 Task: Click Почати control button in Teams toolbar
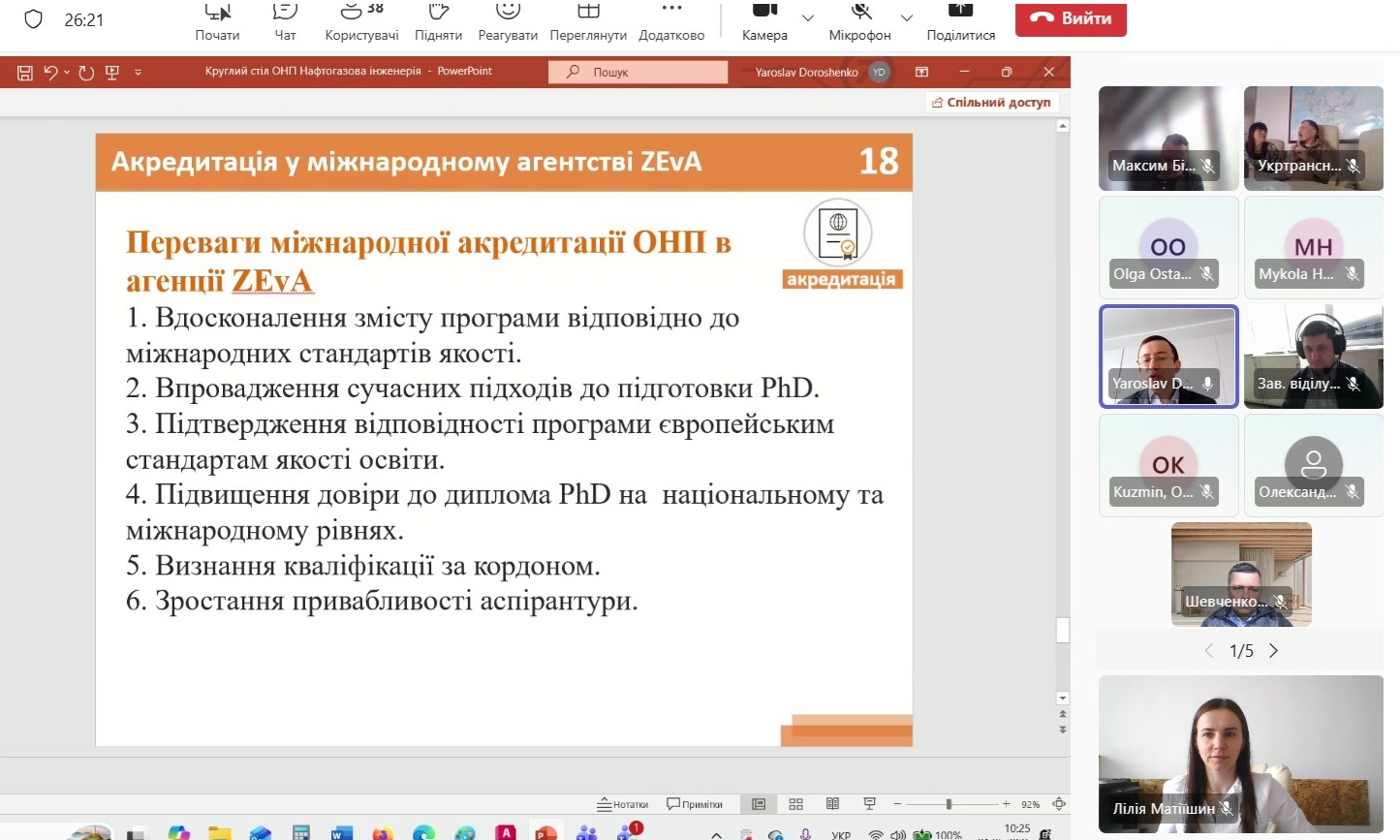(x=217, y=21)
